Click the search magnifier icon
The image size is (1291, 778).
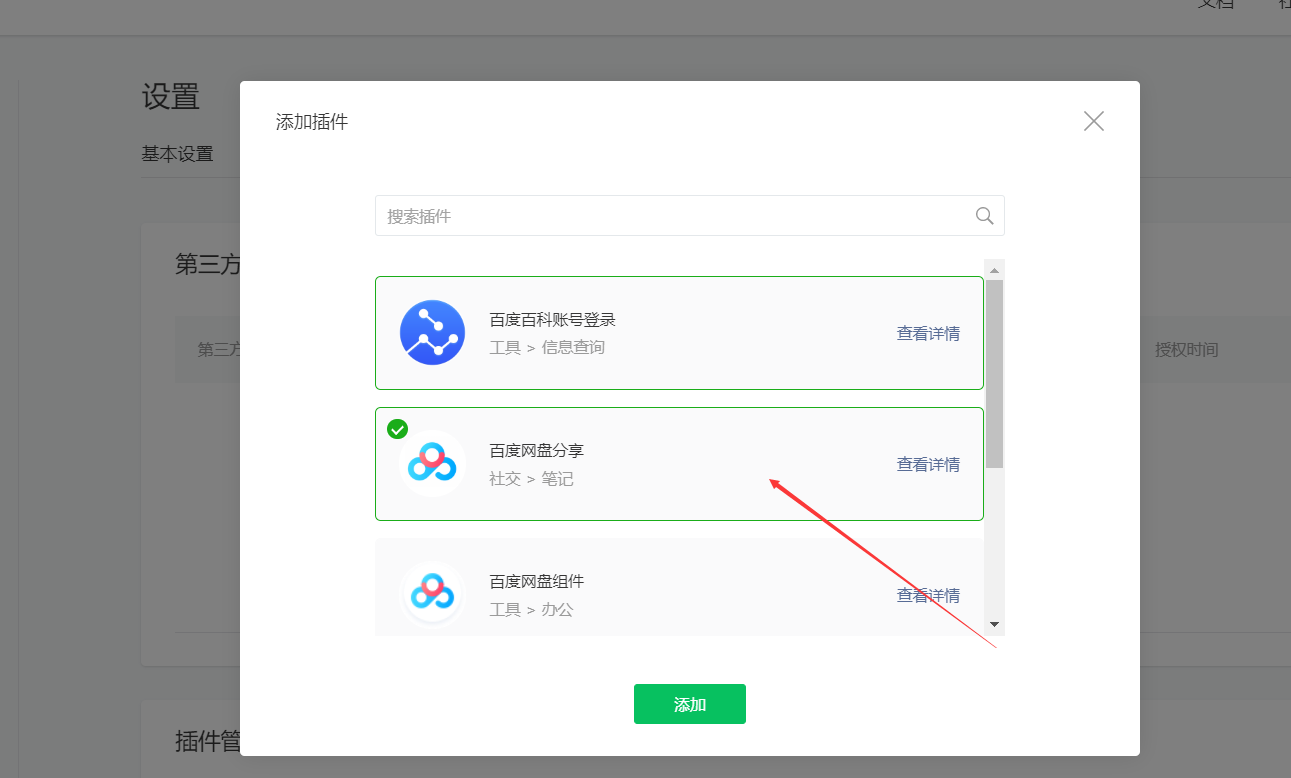tap(984, 216)
